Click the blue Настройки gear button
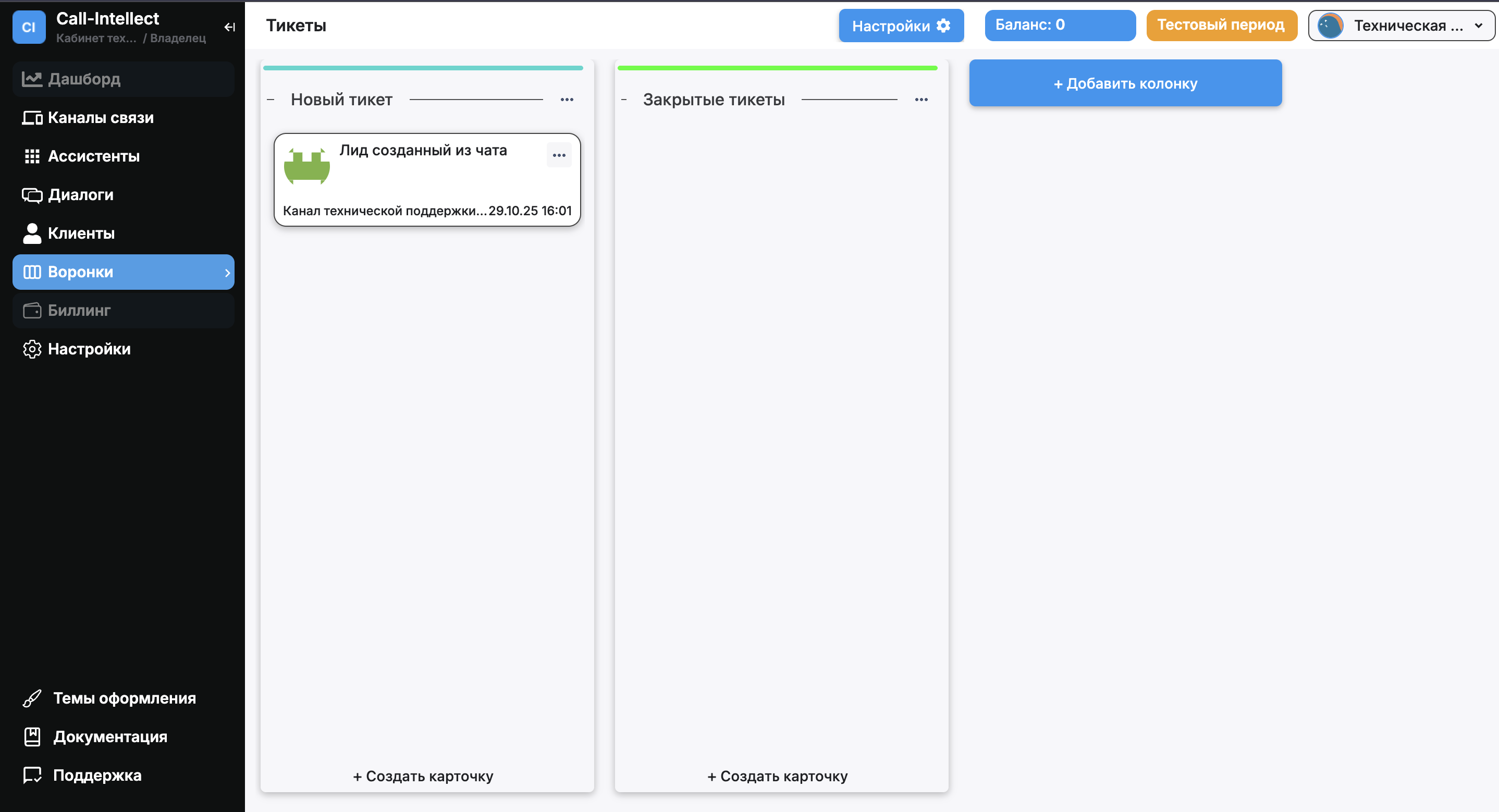 901,26
